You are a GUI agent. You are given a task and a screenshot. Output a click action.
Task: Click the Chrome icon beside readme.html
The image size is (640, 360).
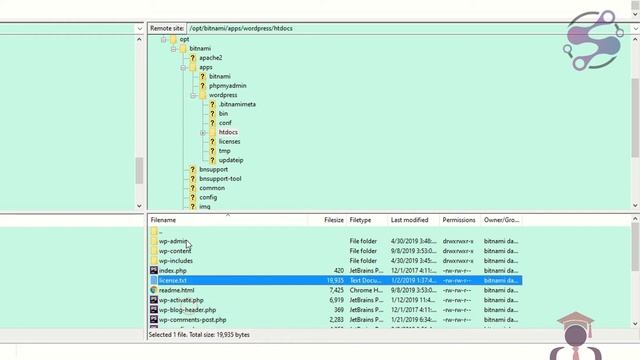(x=153, y=290)
